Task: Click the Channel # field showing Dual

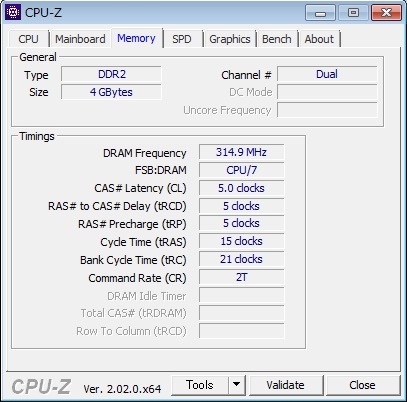Action: point(327,74)
